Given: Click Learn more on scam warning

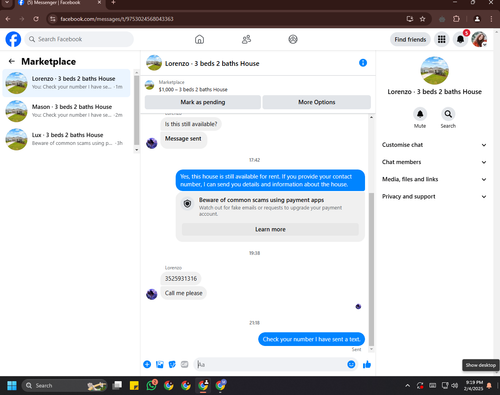Looking at the screenshot, I should [x=270, y=229].
